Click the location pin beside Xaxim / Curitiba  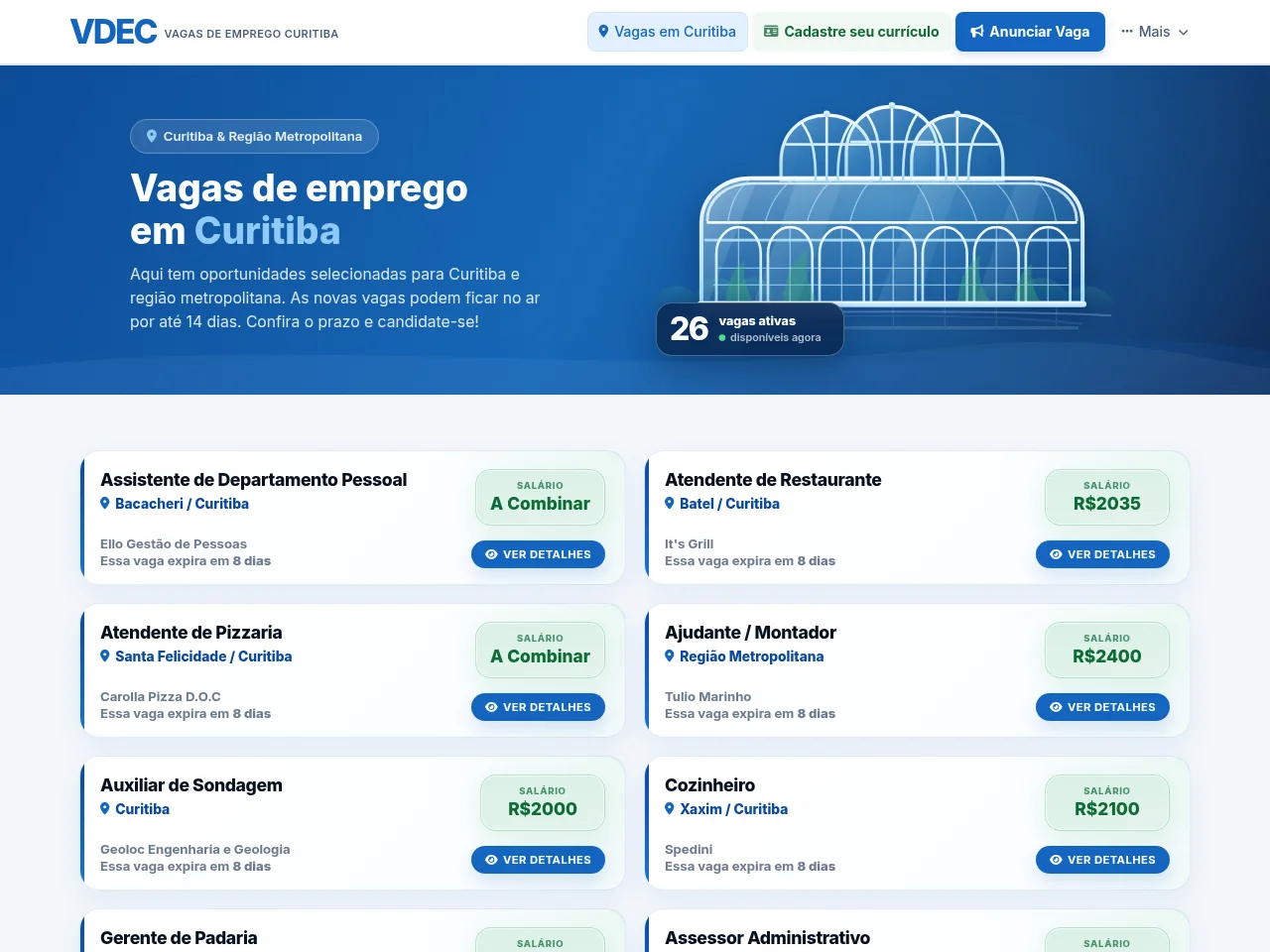[670, 809]
